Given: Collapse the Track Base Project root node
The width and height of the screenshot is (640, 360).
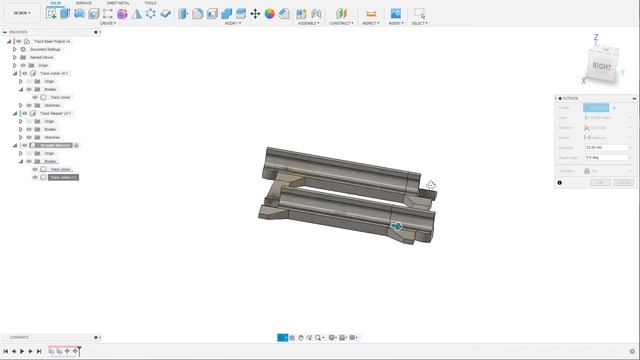Looking at the screenshot, I should pos(9,41).
